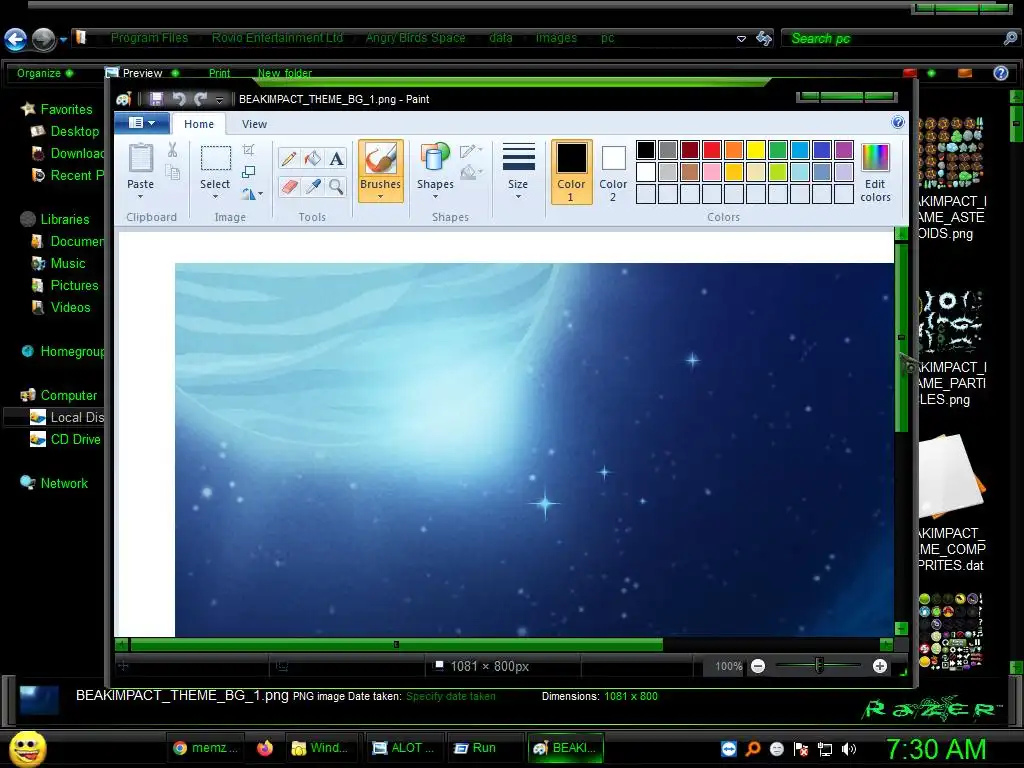The height and width of the screenshot is (768, 1024).
Task: Click the memz Chrome taskbar button
Action: (x=206, y=748)
